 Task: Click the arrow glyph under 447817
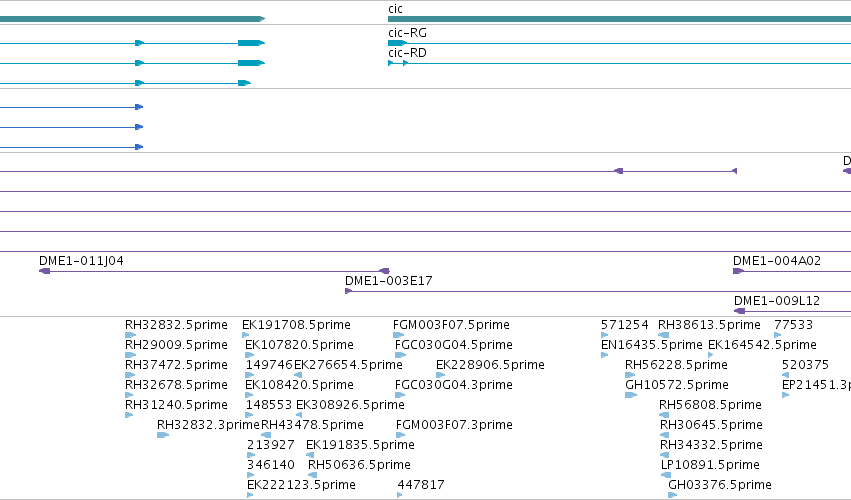tap(400, 495)
